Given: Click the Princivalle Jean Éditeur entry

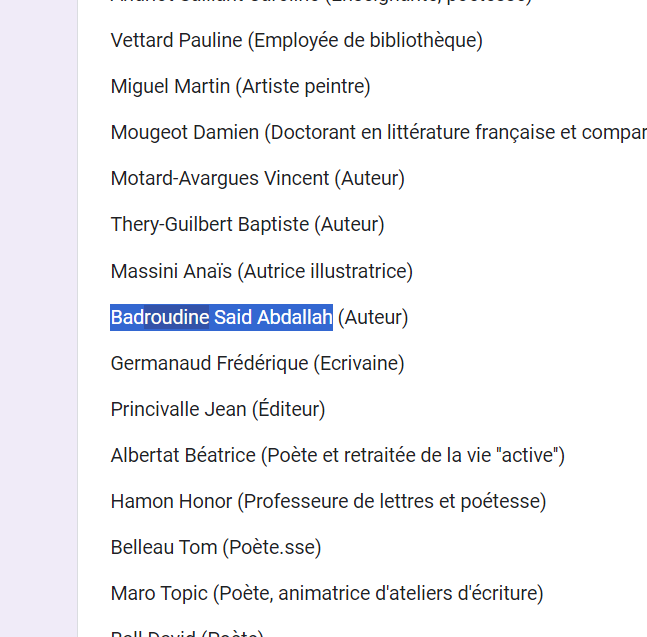Looking at the screenshot, I should coord(218,410).
